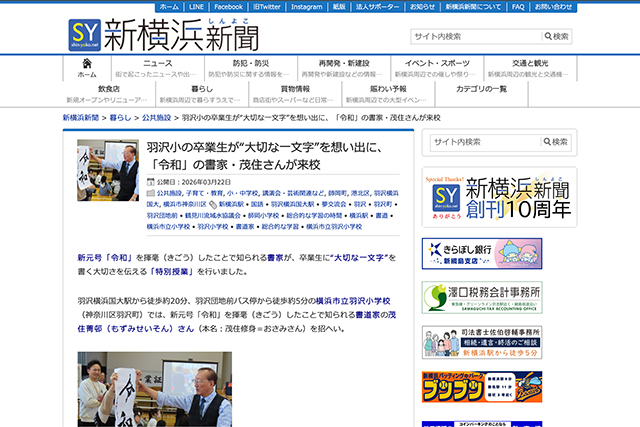
Task: Click the header サイト内検索 input field
Action: point(473,37)
